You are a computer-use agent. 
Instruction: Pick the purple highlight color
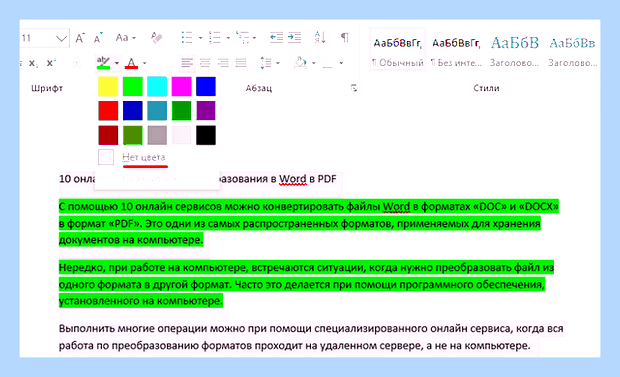tap(206, 111)
